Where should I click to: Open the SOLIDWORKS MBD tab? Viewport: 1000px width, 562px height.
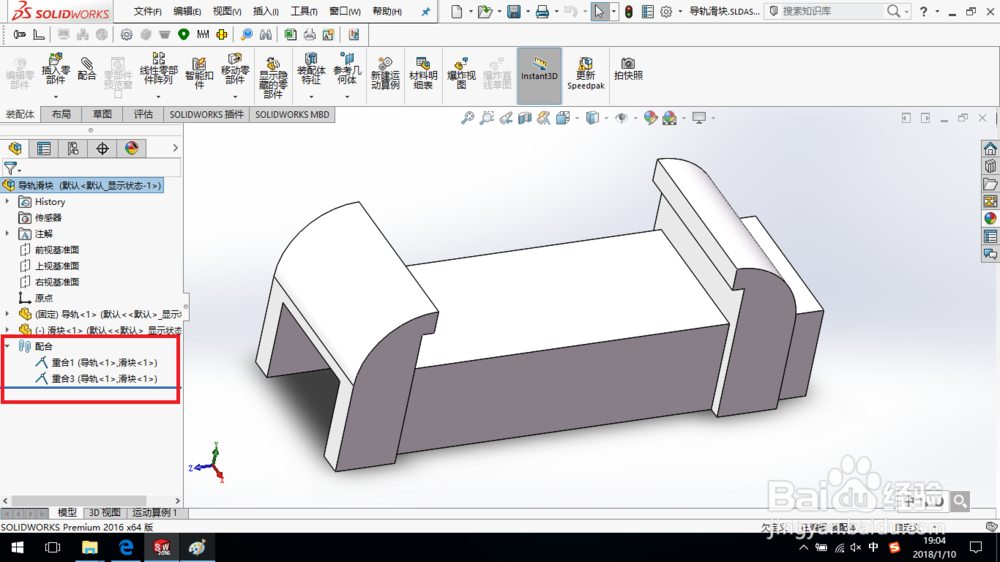pos(292,114)
